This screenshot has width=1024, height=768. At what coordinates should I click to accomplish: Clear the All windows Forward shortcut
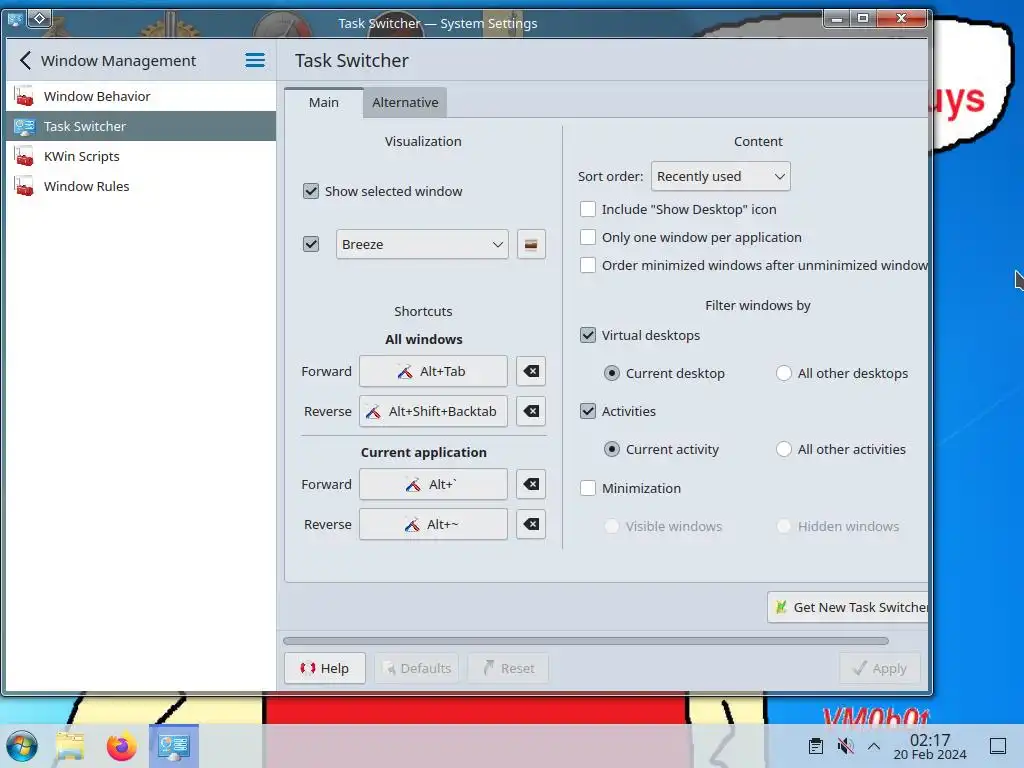pyautogui.click(x=531, y=371)
